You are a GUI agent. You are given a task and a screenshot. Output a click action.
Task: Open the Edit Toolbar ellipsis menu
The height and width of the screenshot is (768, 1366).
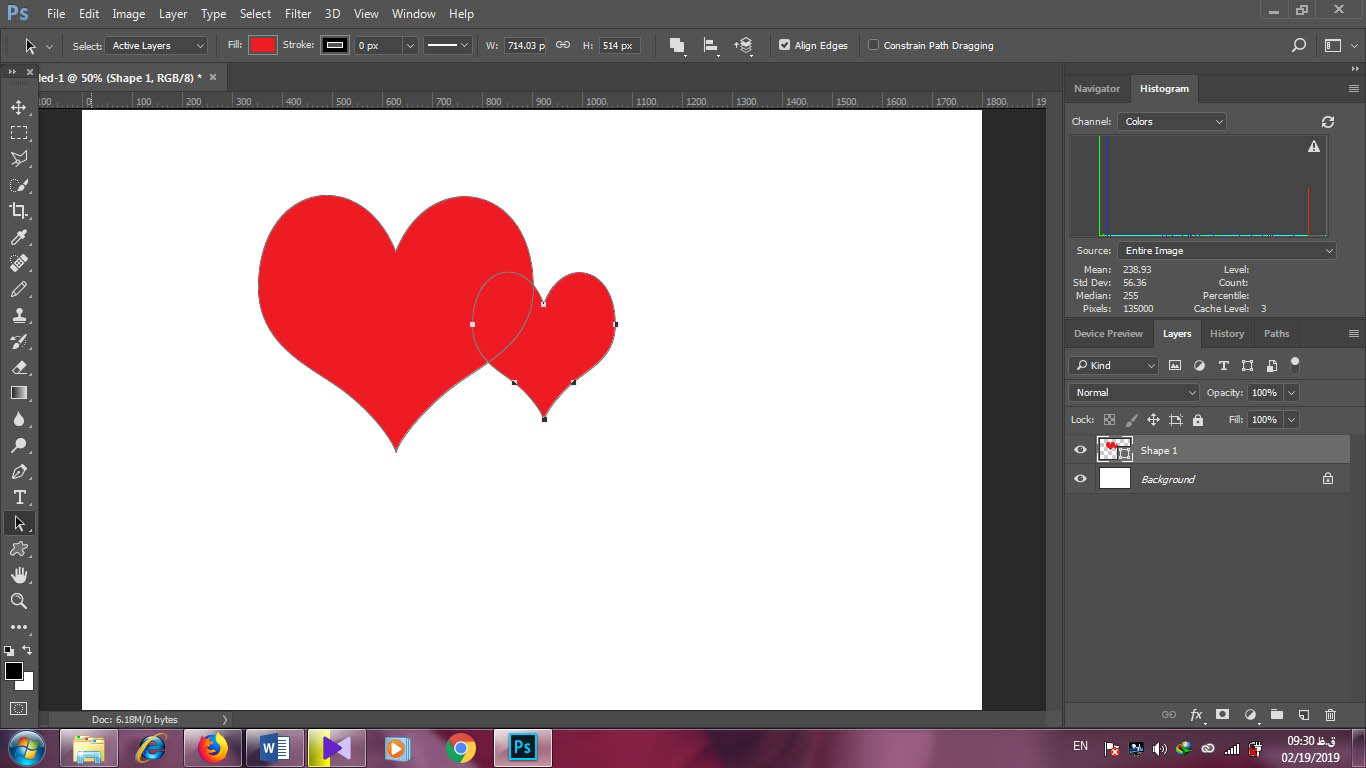tap(18, 627)
